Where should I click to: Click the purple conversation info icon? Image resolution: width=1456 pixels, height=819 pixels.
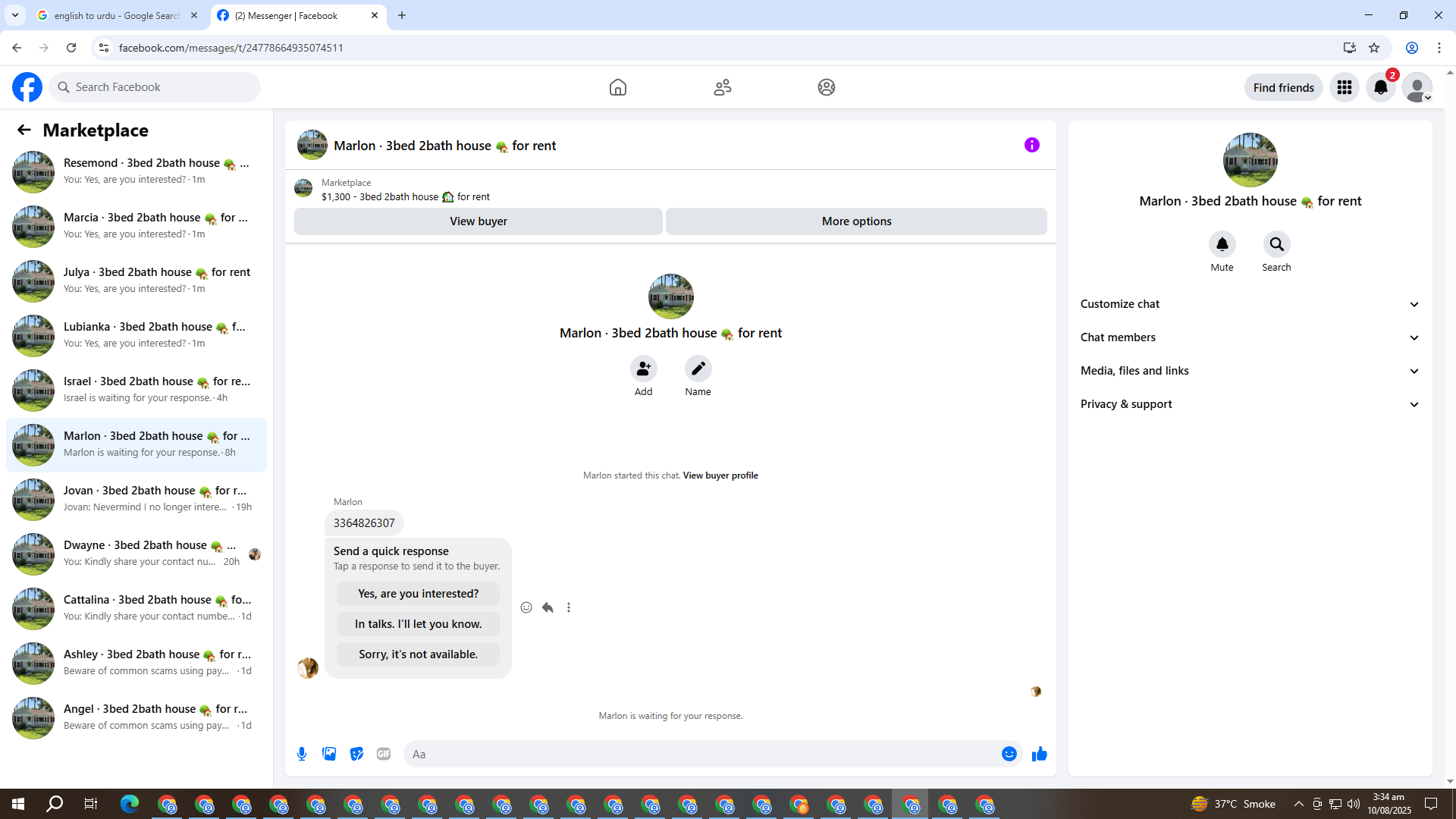[1031, 145]
